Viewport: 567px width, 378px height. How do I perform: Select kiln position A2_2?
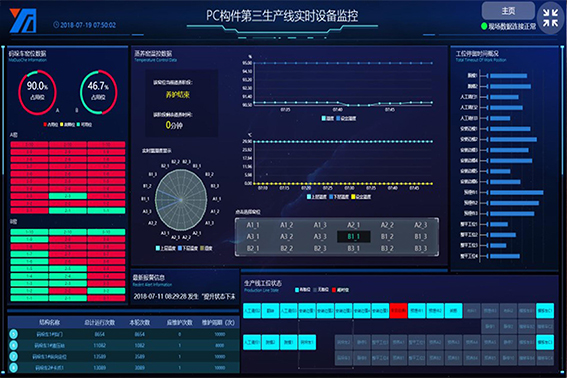[x=387, y=225]
